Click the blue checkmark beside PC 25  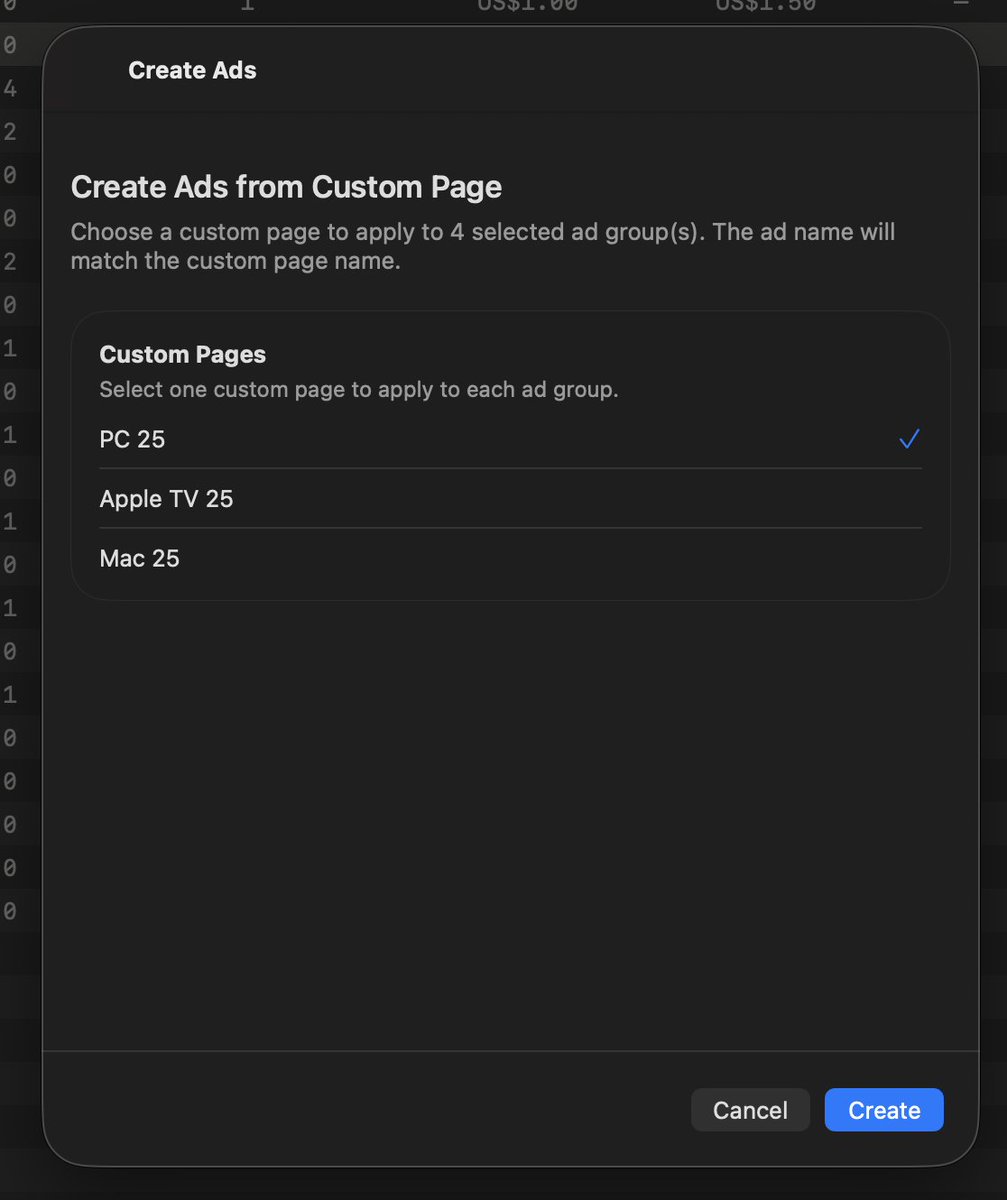click(909, 439)
